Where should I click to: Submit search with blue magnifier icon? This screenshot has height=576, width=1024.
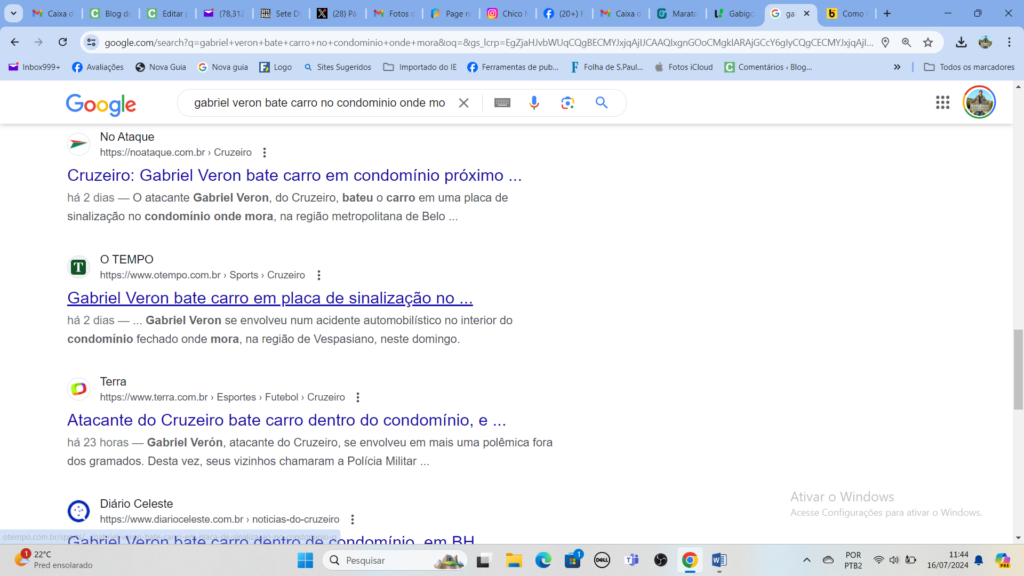(601, 103)
